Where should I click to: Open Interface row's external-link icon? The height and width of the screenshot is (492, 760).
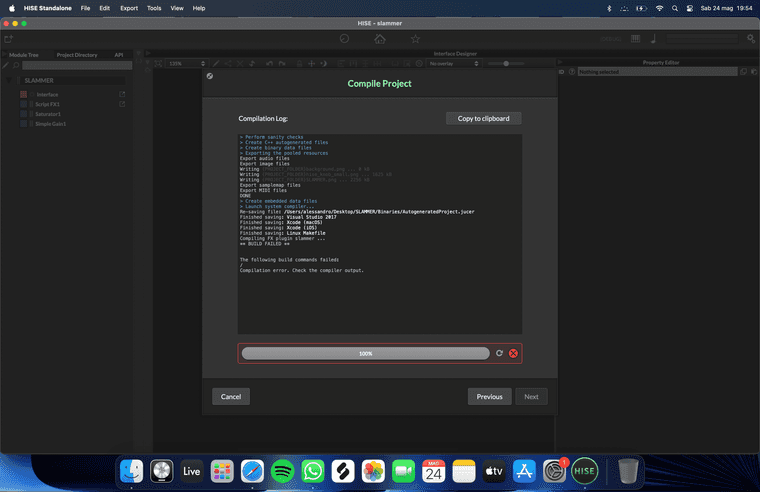click(x=122, y=94)
